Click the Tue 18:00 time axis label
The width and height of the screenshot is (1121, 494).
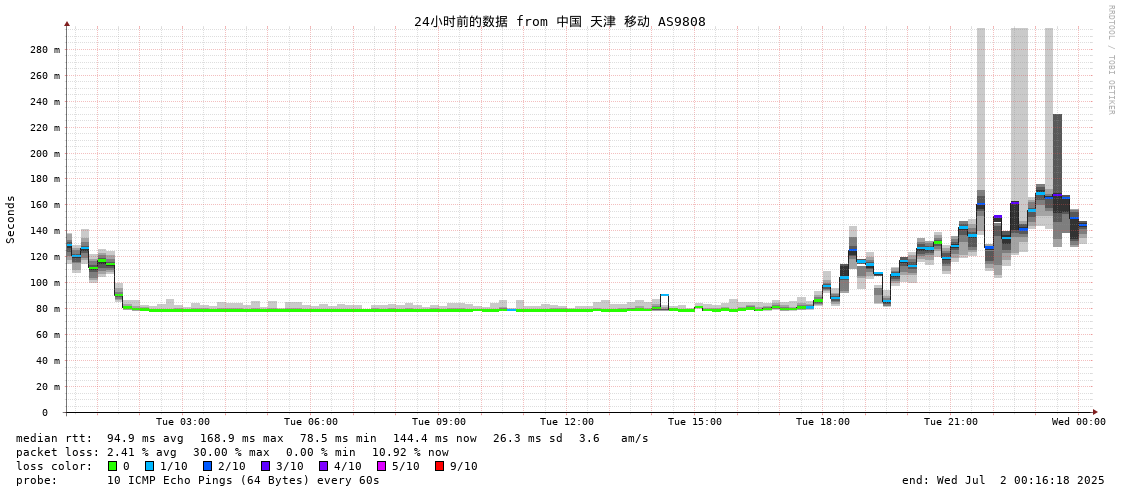(x=823, y=422)
